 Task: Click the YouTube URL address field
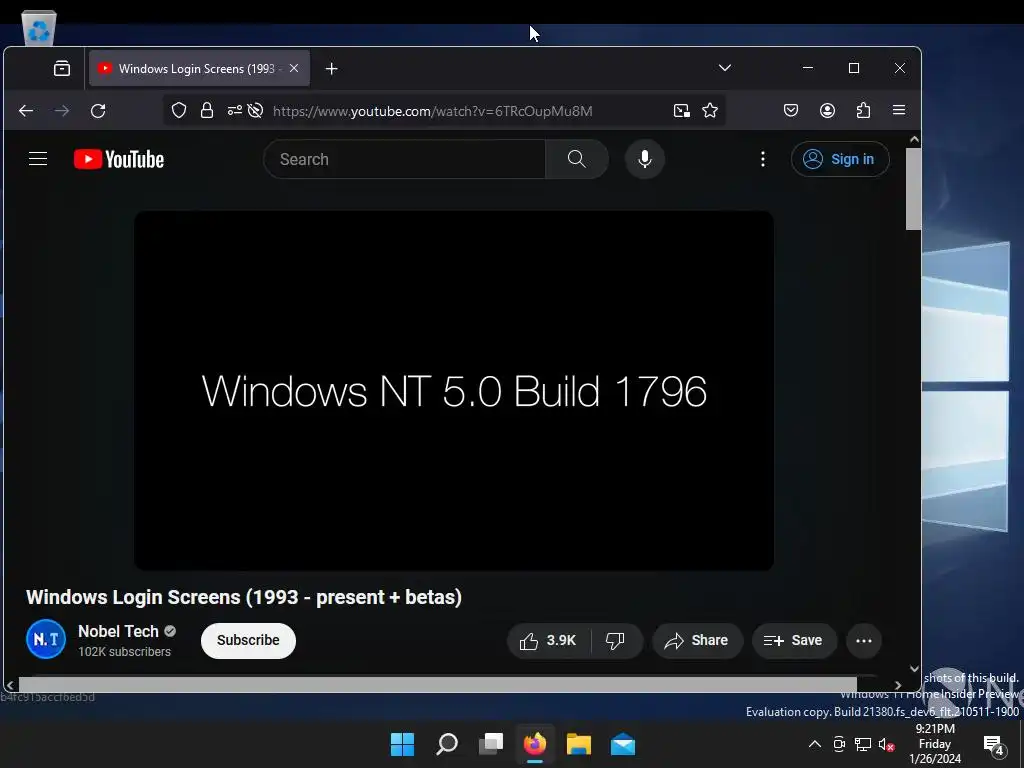[432, 111]
